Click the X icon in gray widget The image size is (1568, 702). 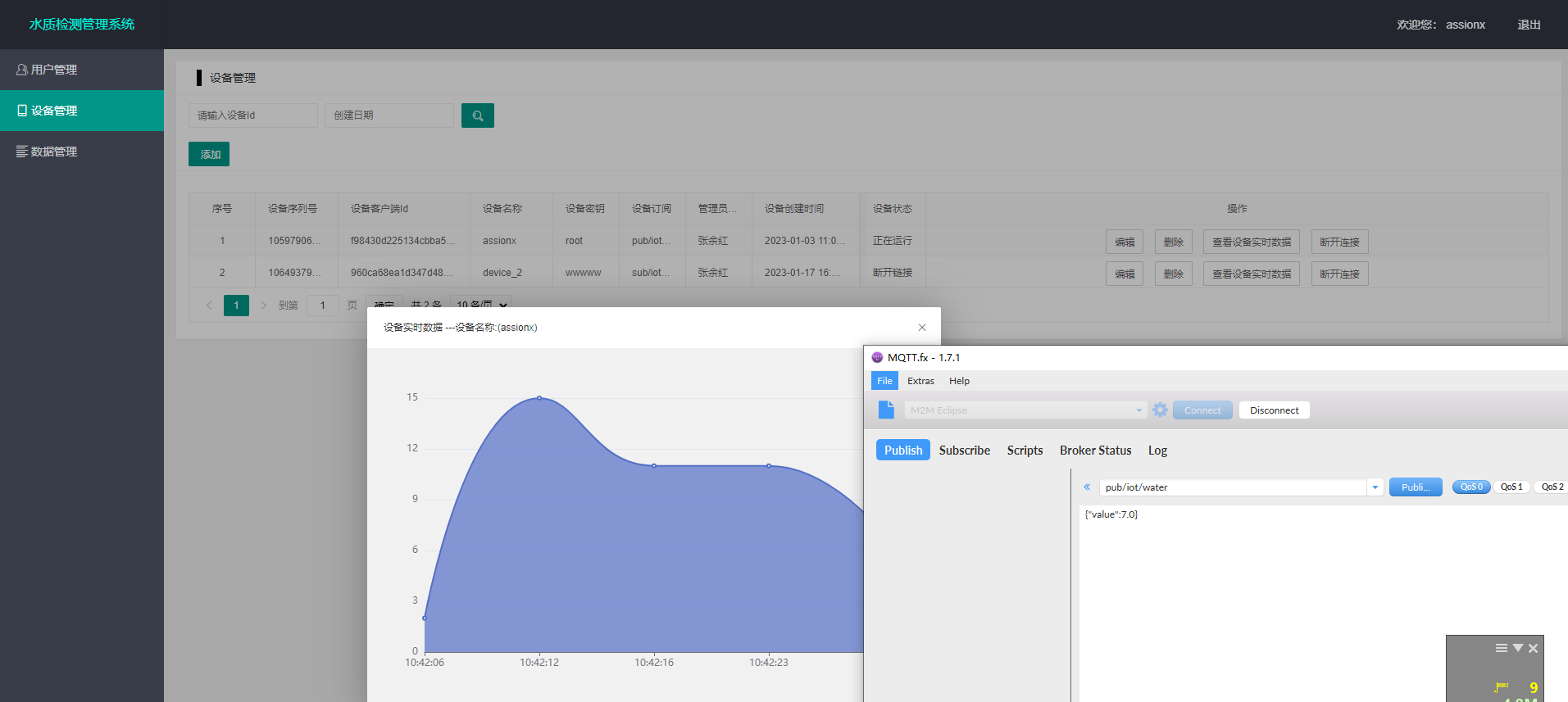tap(1534, 648)
